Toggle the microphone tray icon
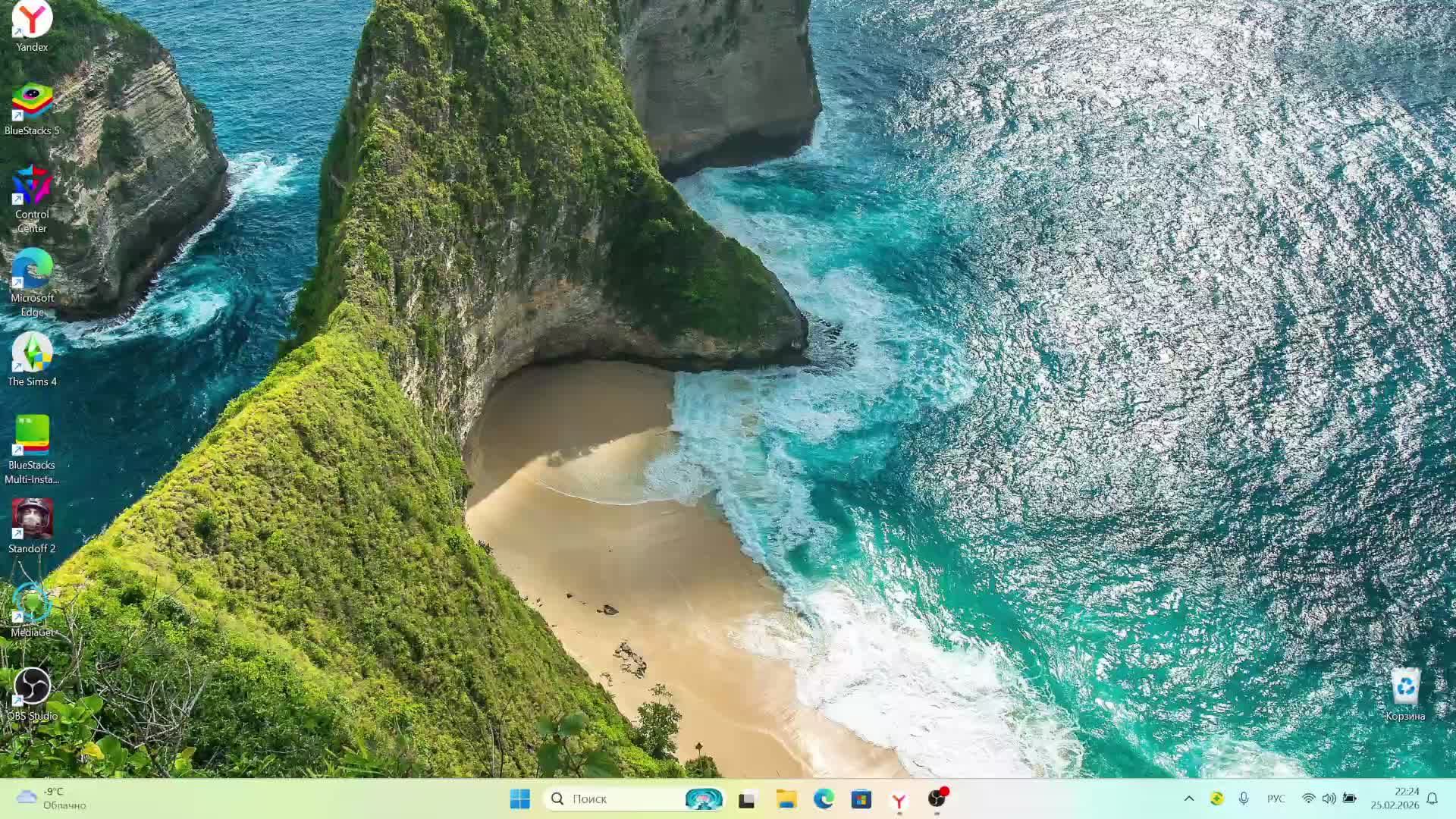Image resolution: width=1456 pixels, height=819 pixels. (1244, 799)
